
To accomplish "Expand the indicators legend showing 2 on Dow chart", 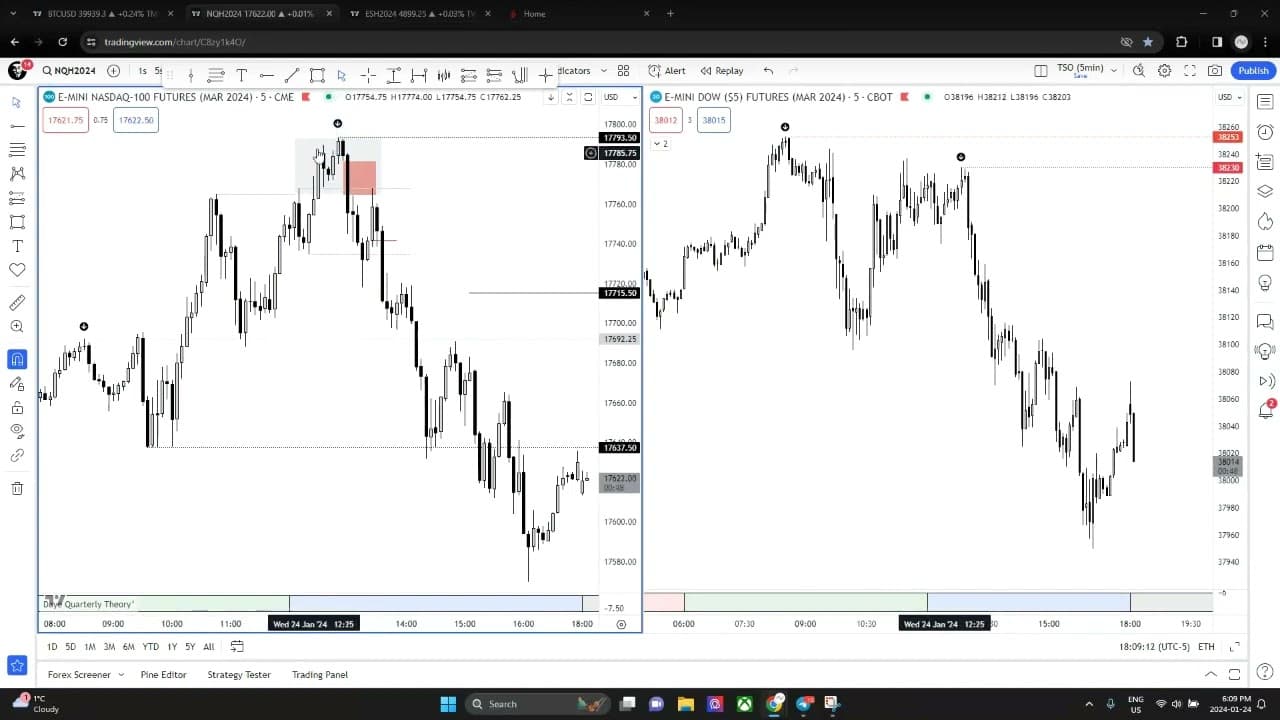I will tap(662, 144).
